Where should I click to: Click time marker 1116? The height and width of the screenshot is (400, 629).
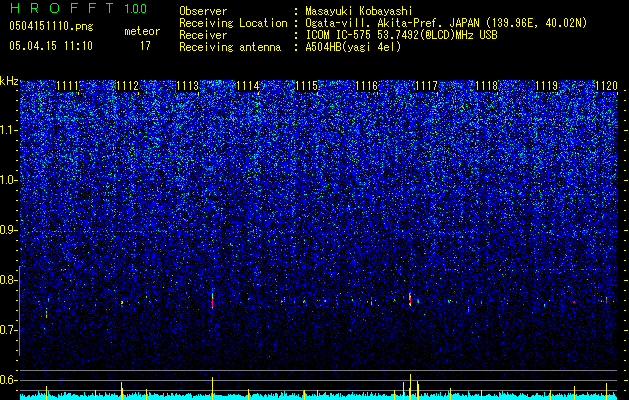click(x=367, y=86)
